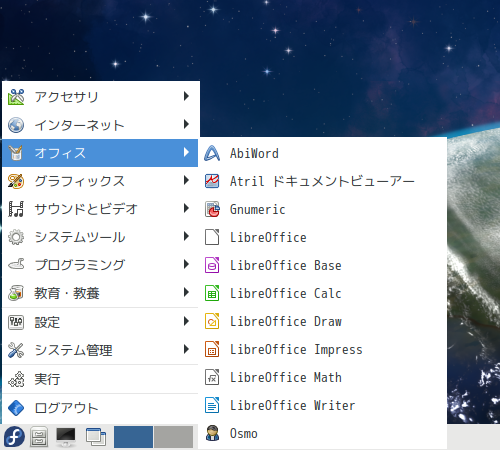
Task: Launch LibreOffice Calc green icon
Action: 212,293
